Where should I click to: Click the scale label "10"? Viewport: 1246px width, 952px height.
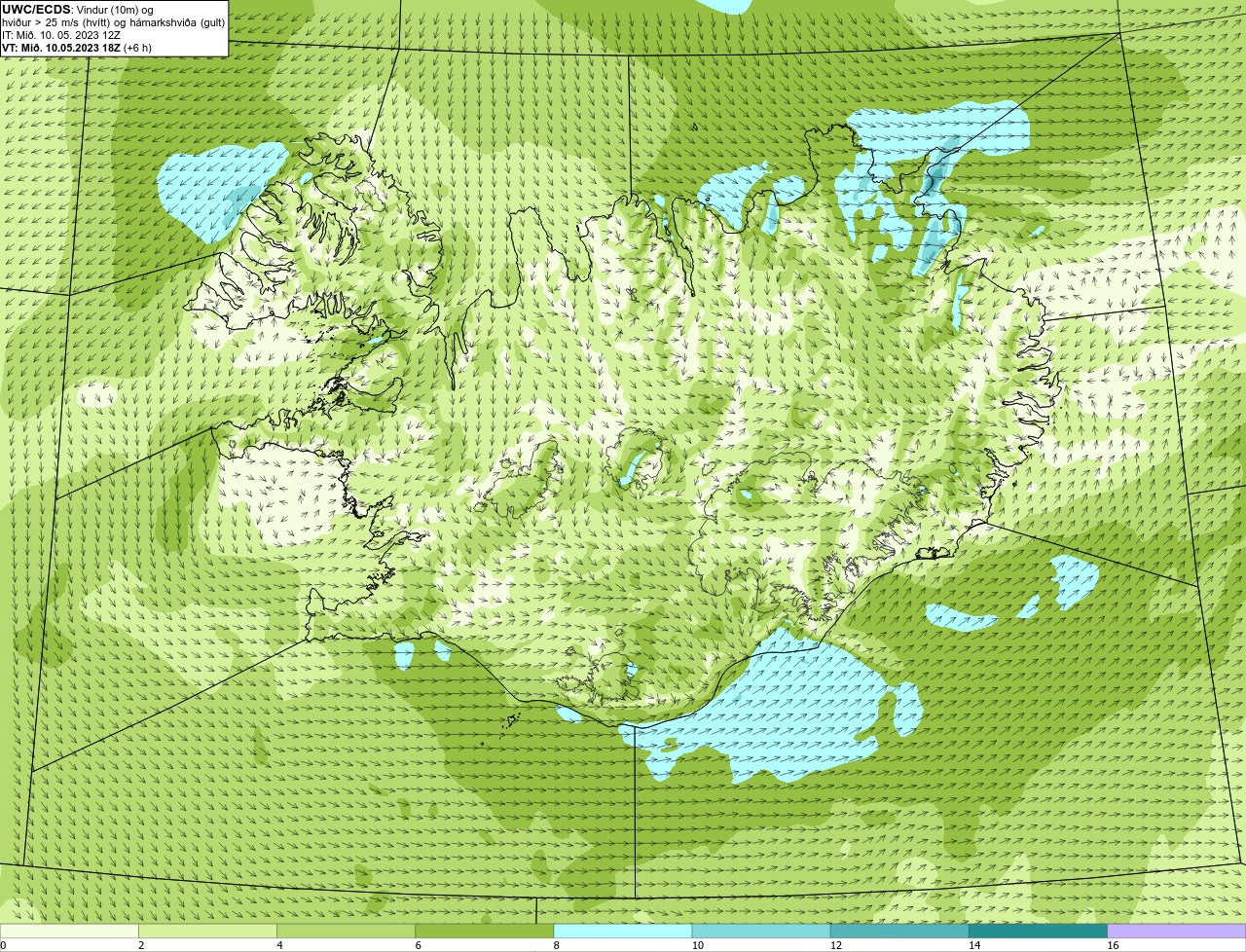point(697,945)
